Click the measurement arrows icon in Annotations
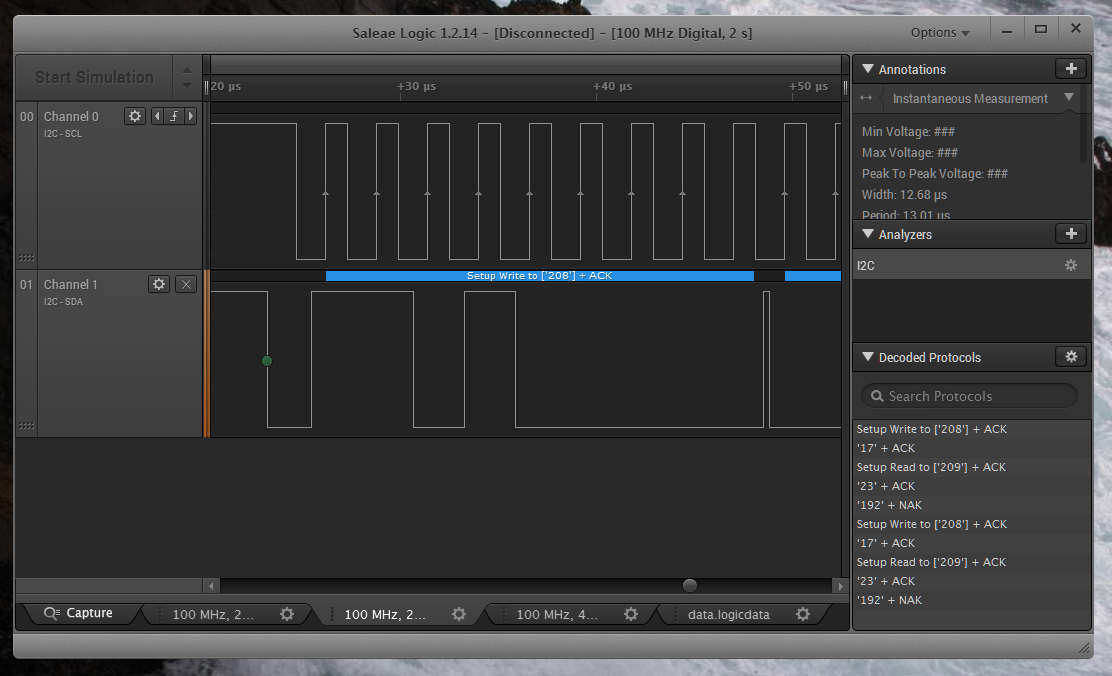 pyautogui.click(x=866, y=98)
